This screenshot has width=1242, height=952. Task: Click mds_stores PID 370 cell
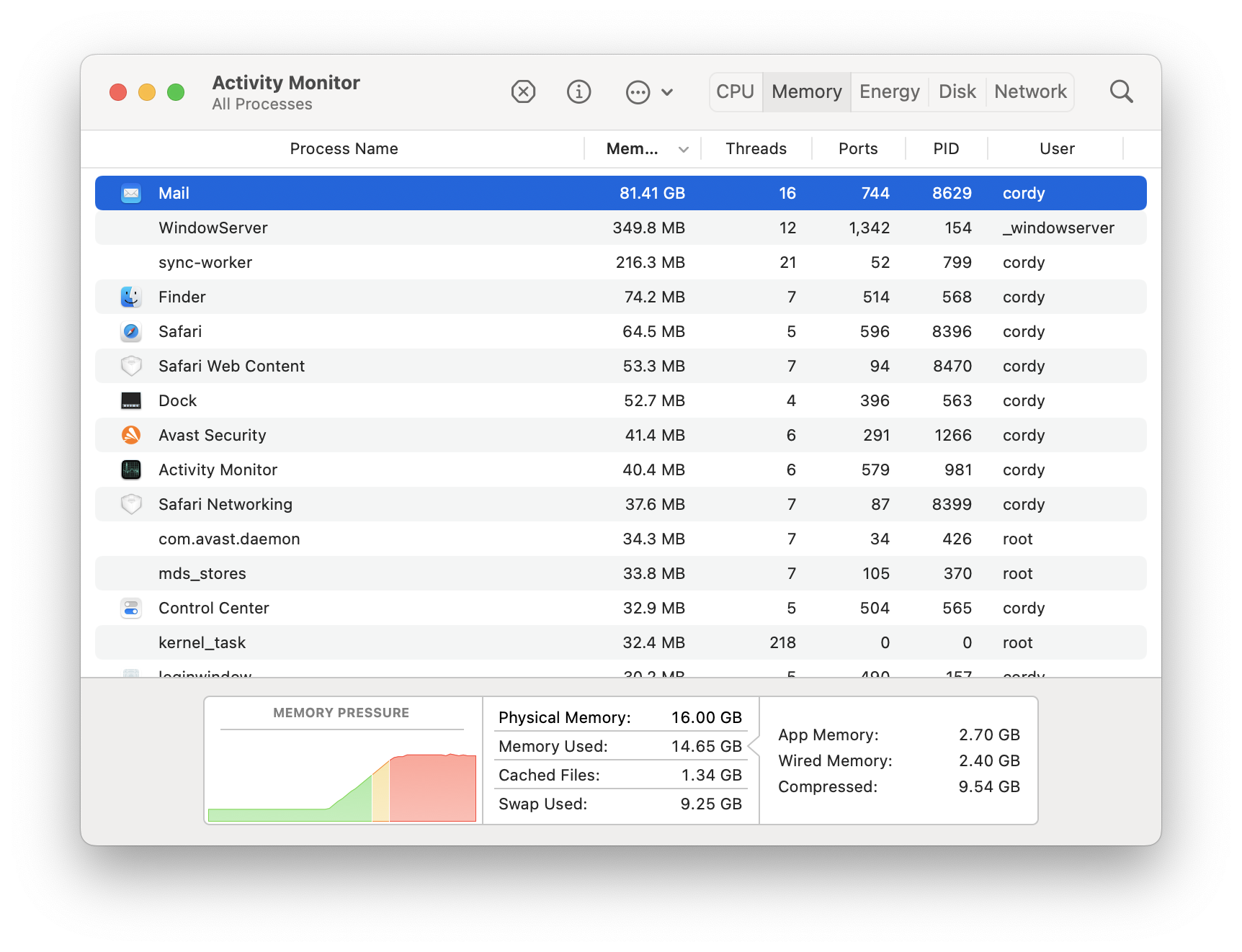click(x=957, y=573)
